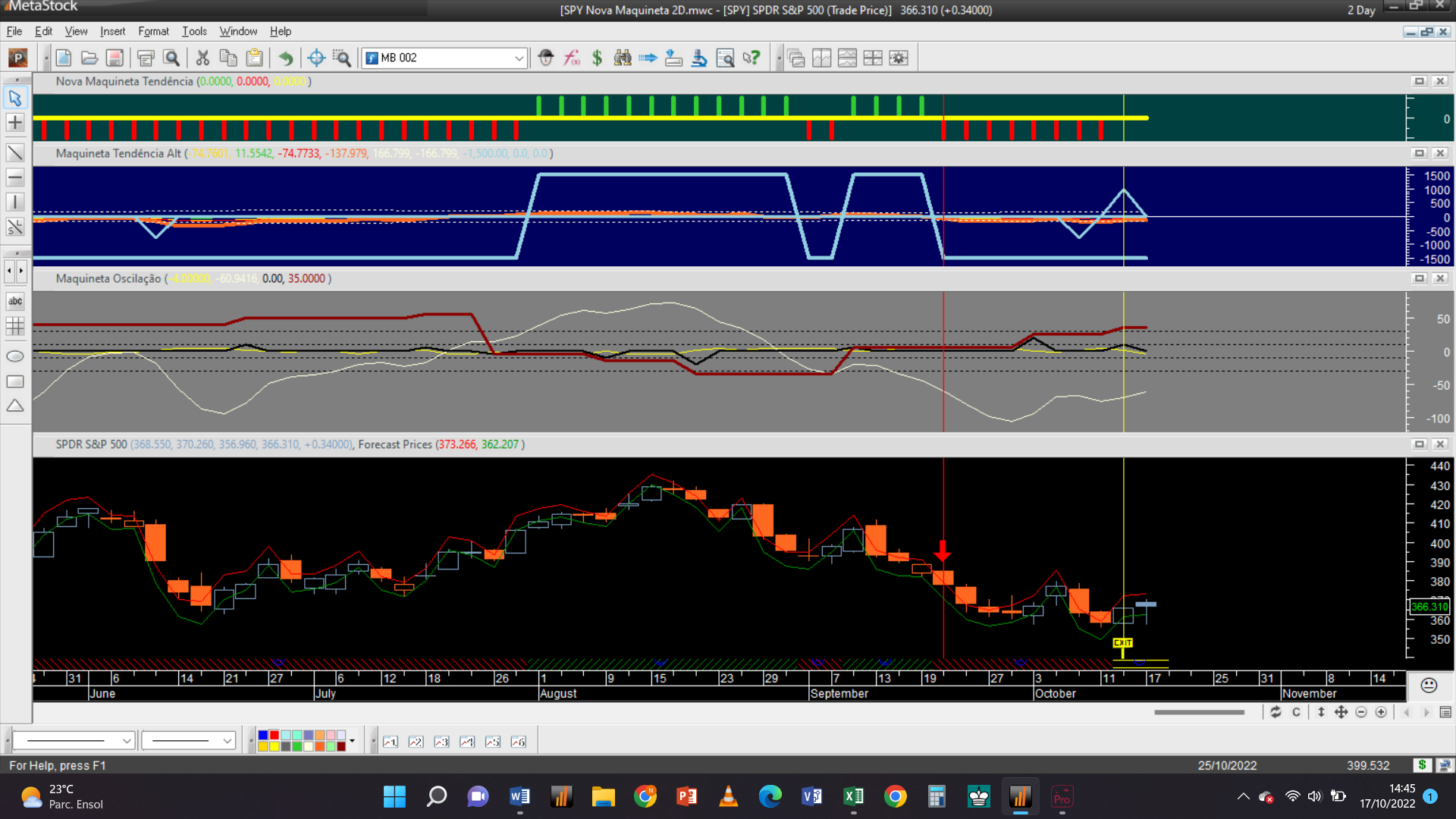Select the trendline drawing tool
Image resolution: width=1456 pixels, height=819 pixels.
[14, 152]
